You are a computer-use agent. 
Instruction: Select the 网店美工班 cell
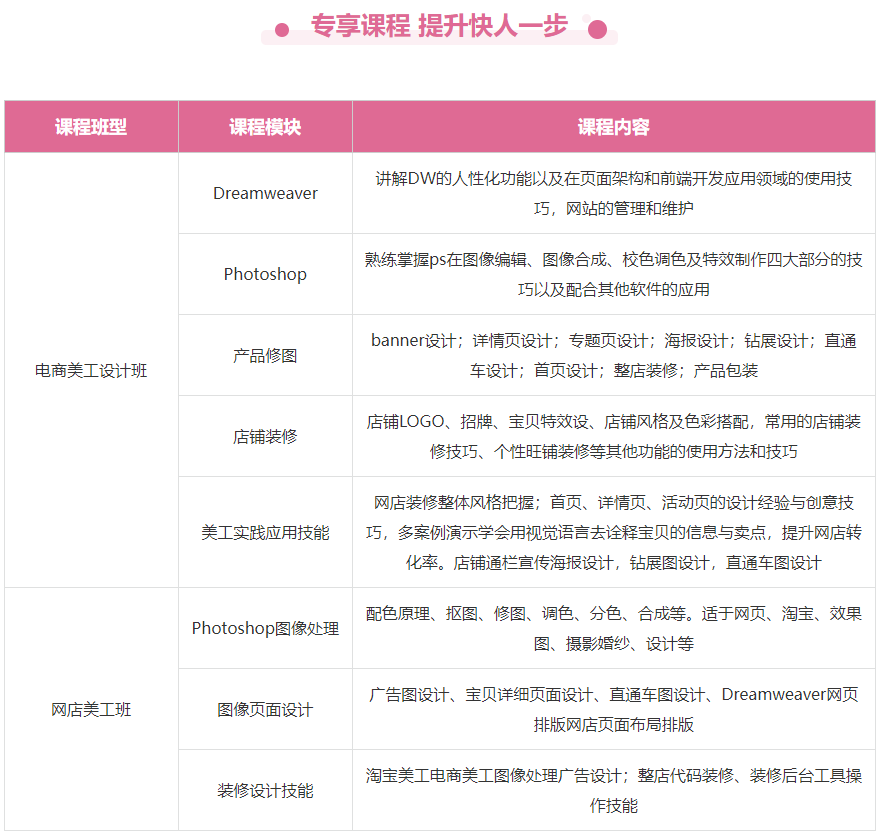point(91,709)
